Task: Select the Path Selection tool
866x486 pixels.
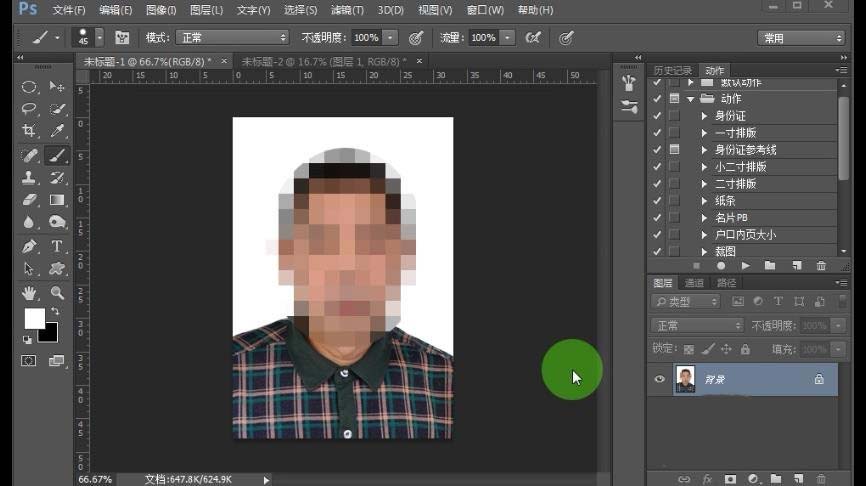Action: click(29, 269)
